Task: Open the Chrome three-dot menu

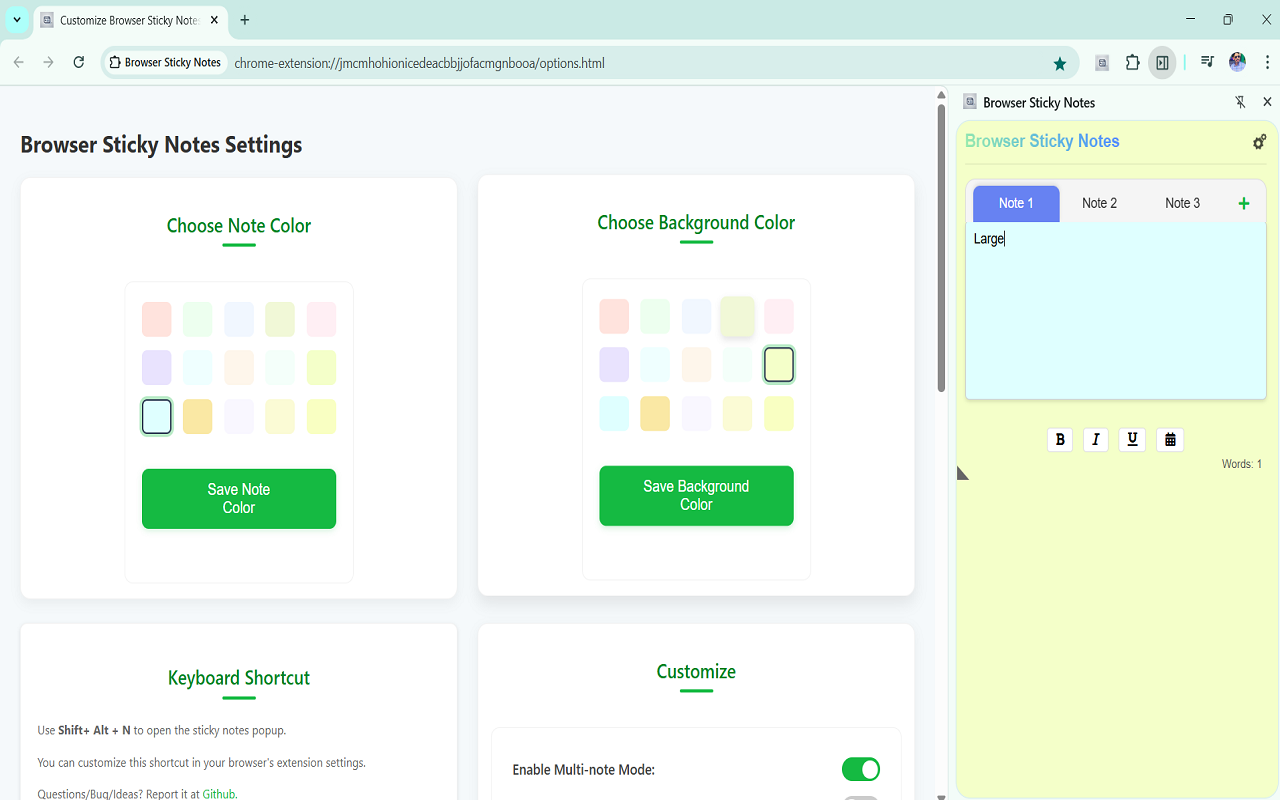Action: coord(1266,62)
